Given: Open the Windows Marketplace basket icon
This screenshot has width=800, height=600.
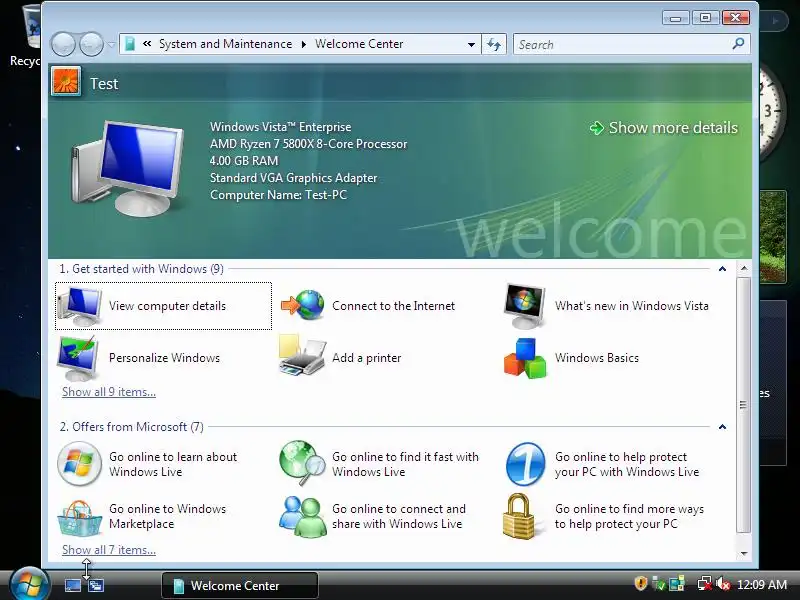Looking at the screenshot, I should [79, 517].
